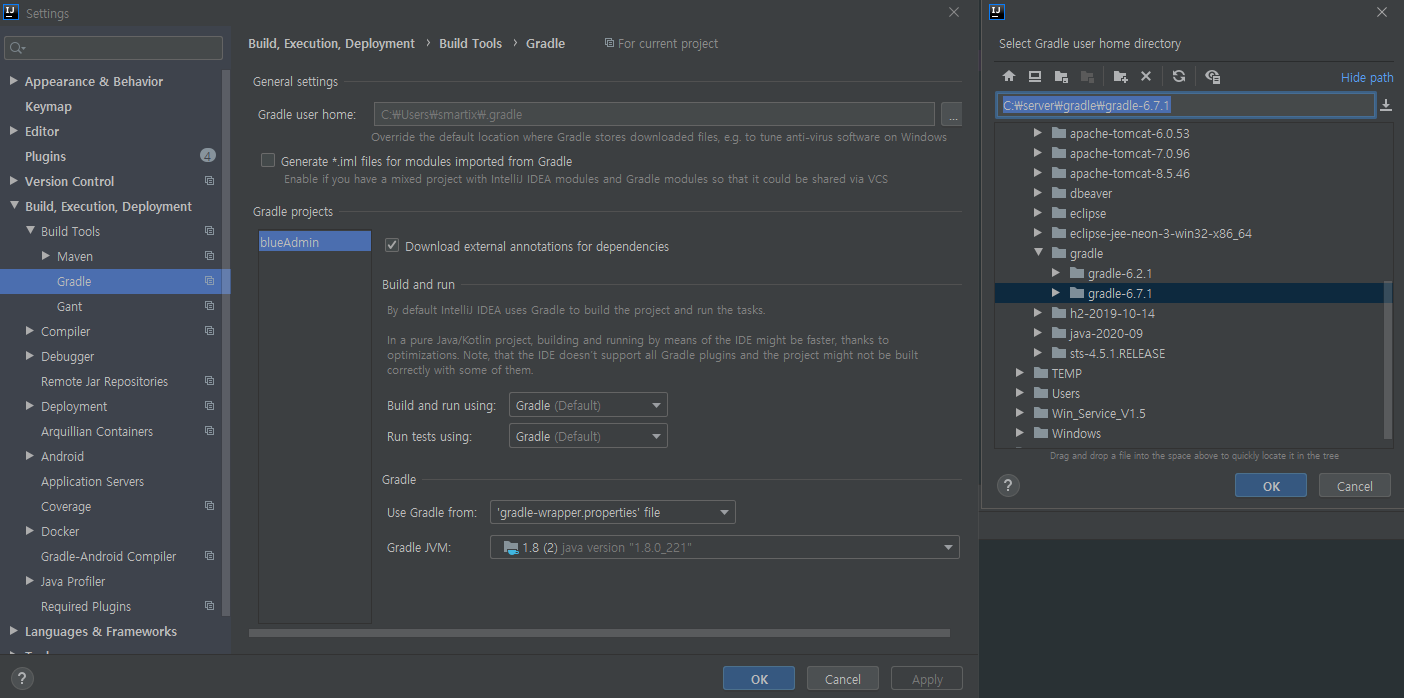The height and width of the screenshot is (698, 1404).
Task: Click the search magnifier icon in Settings
Action: 17,48
